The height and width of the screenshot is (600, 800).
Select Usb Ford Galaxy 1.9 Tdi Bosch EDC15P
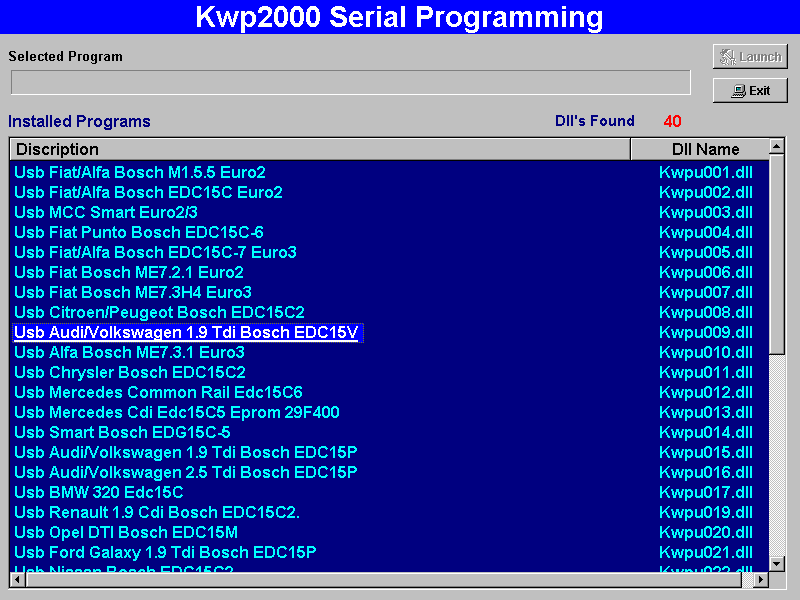click(x=165, y=552)
